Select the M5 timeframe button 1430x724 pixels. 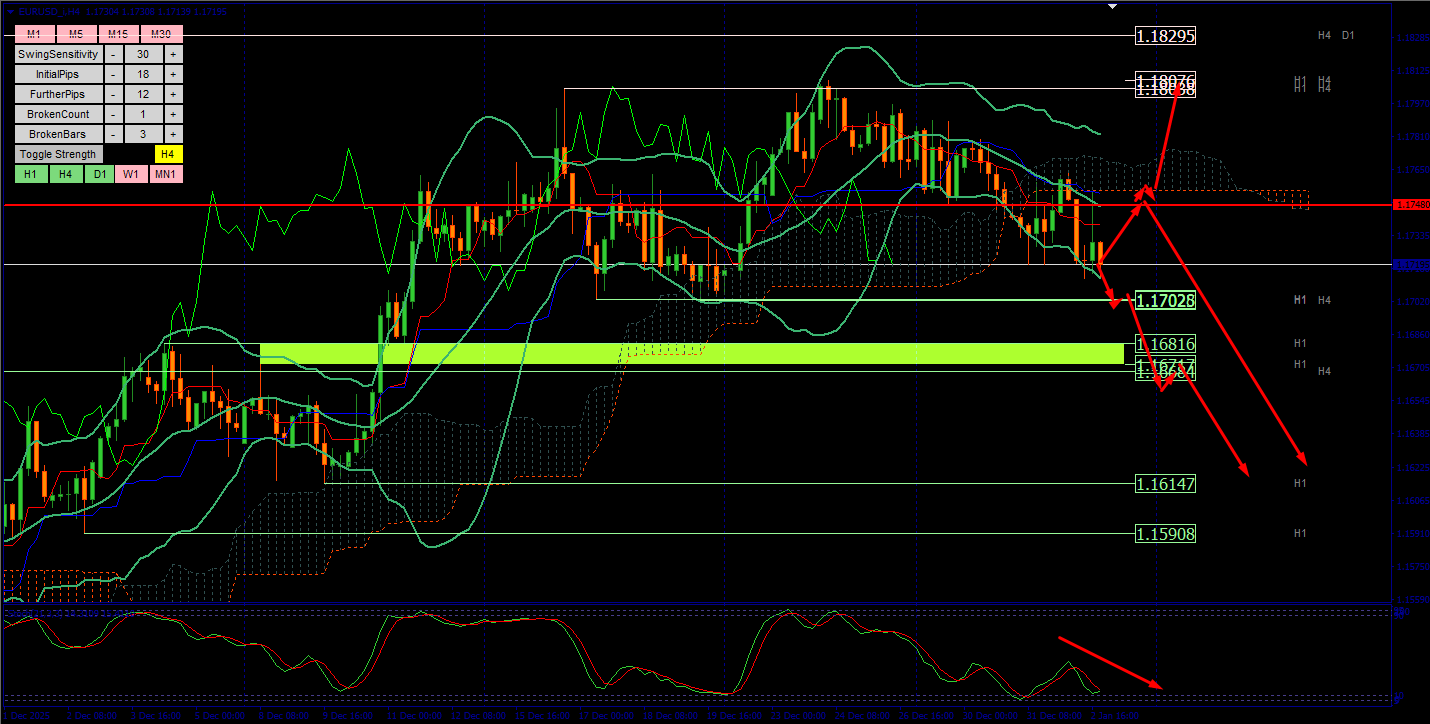[77, 34]
